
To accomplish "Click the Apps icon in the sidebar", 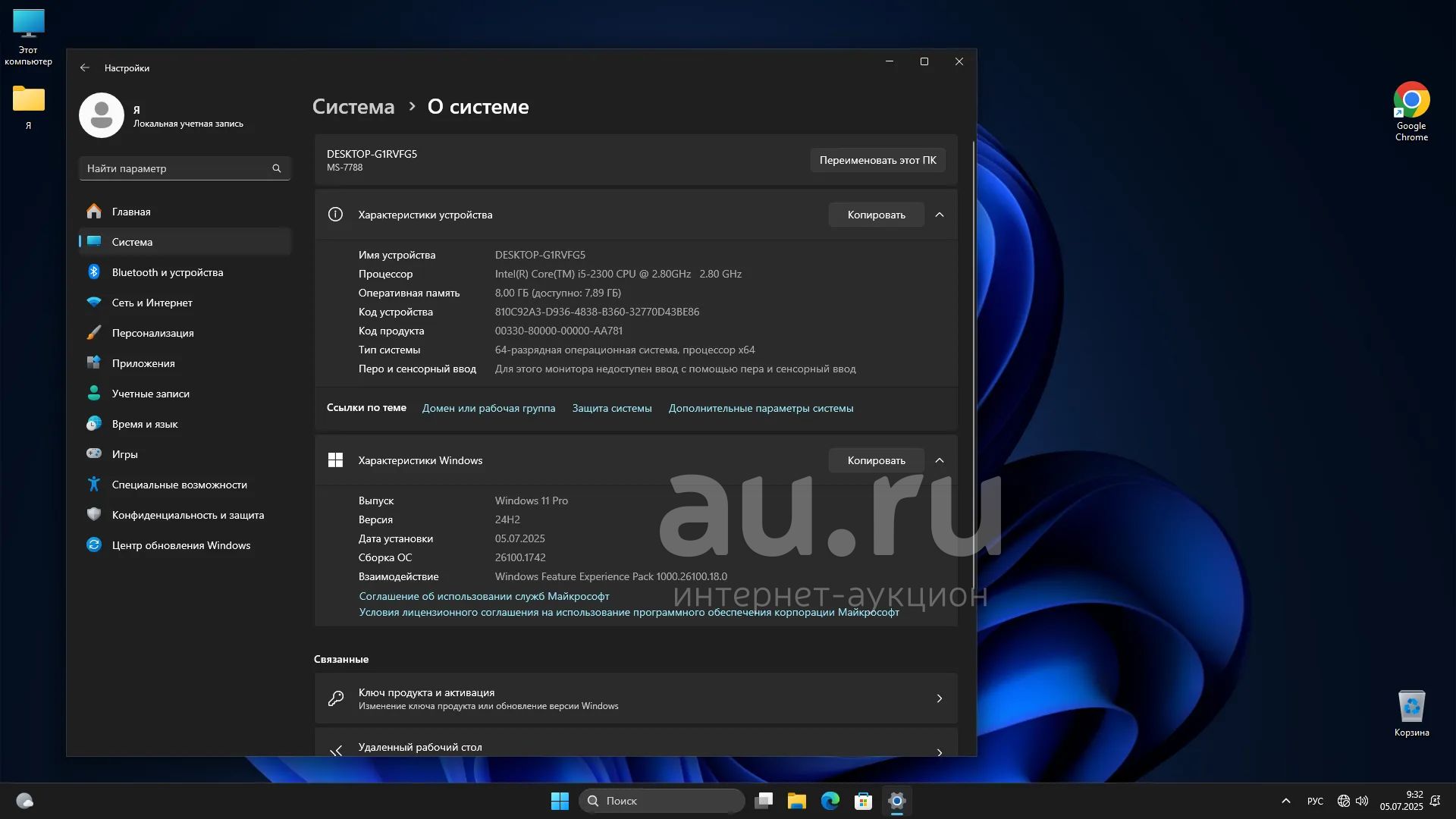I will 94,363.
